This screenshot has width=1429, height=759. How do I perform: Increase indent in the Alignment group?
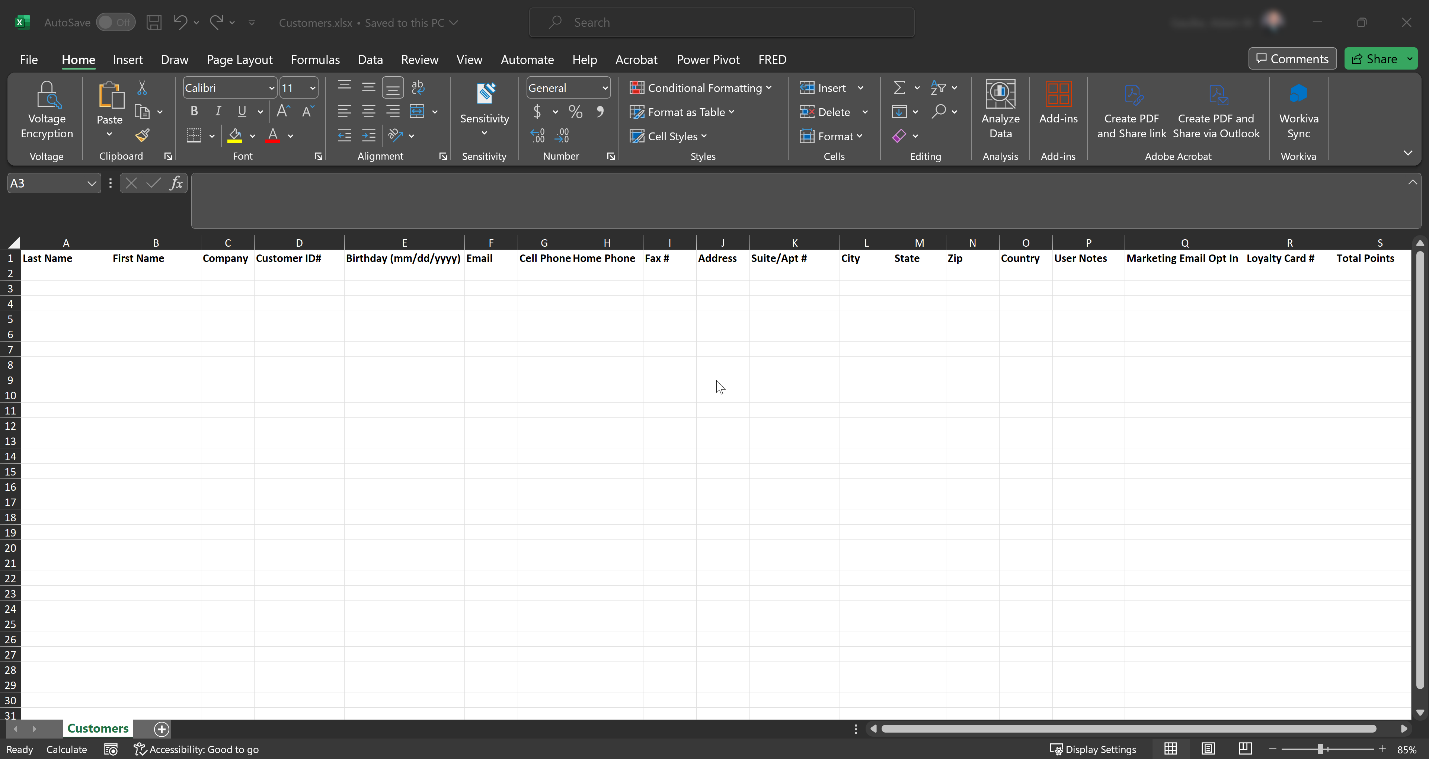click(x=369, y=135)
